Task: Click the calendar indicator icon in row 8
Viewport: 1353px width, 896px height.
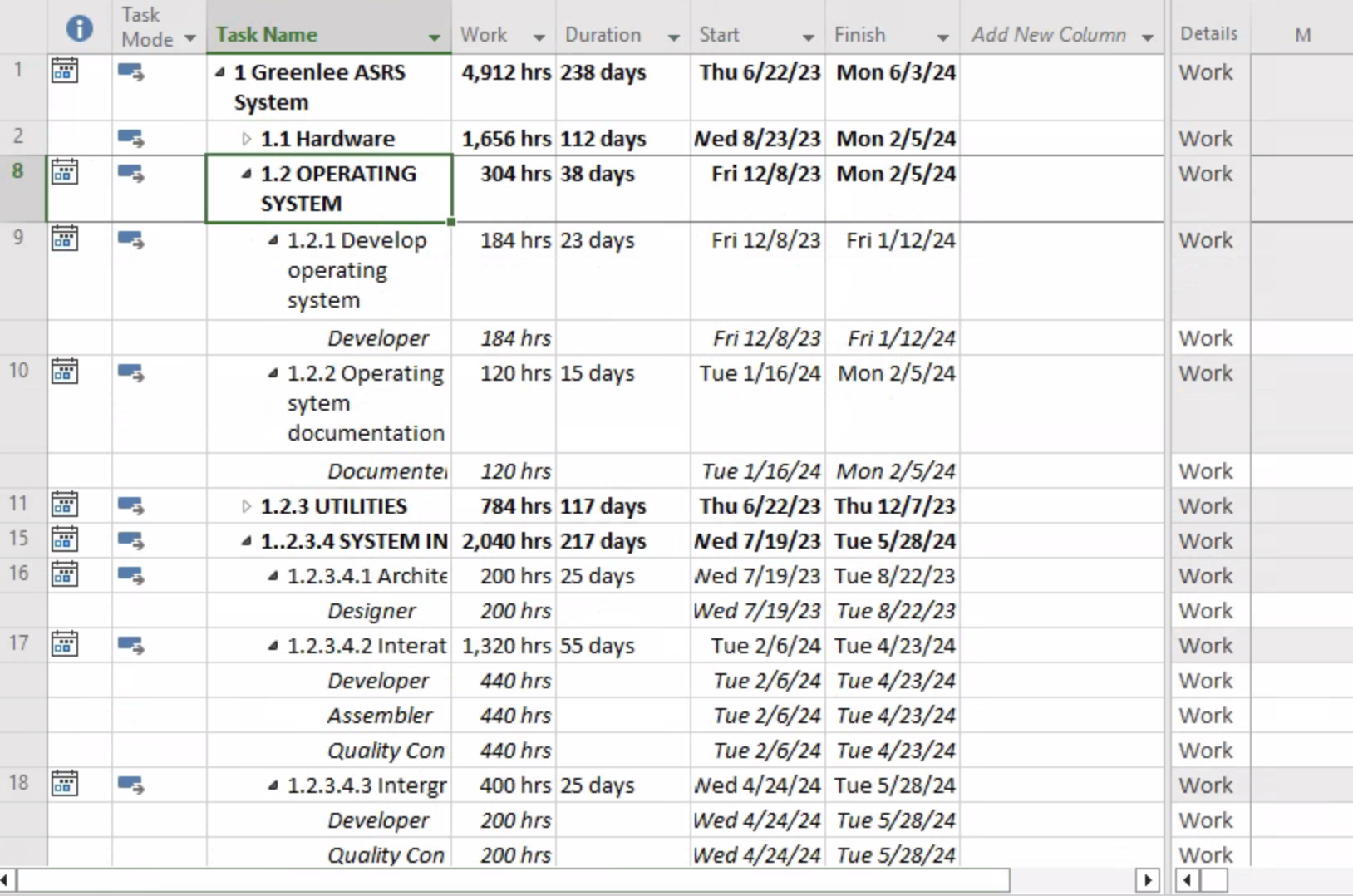Action: [x=65, y=172]
